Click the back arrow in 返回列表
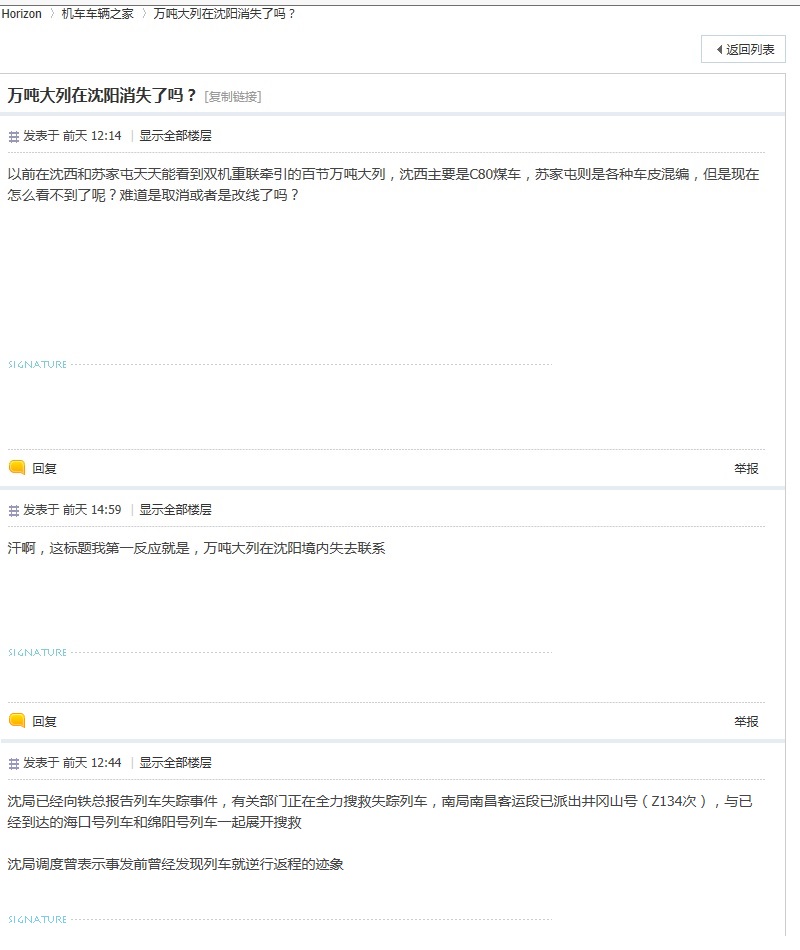The width and height of the screenshot is (800, 950). (x=719, y=49)
